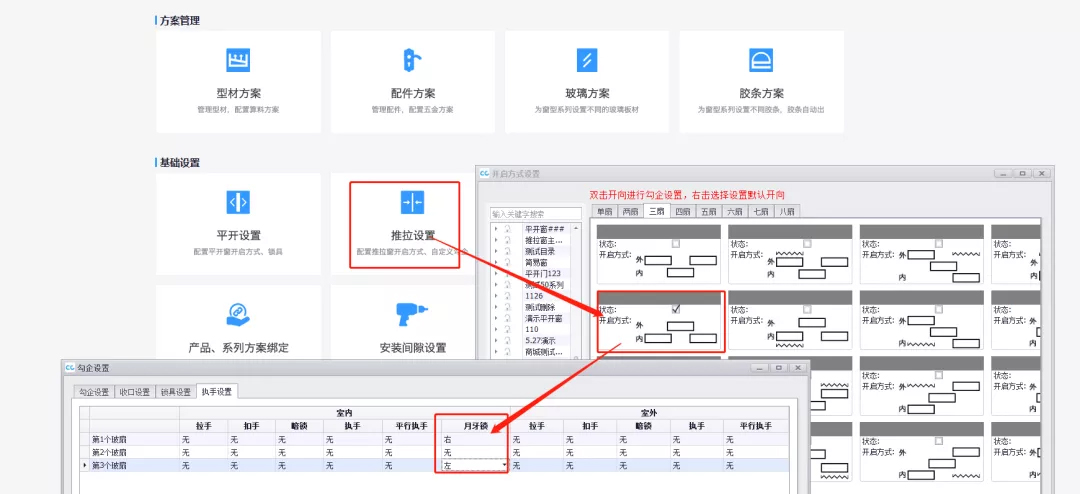Check 状态 in first card of top row

[676, 243]
